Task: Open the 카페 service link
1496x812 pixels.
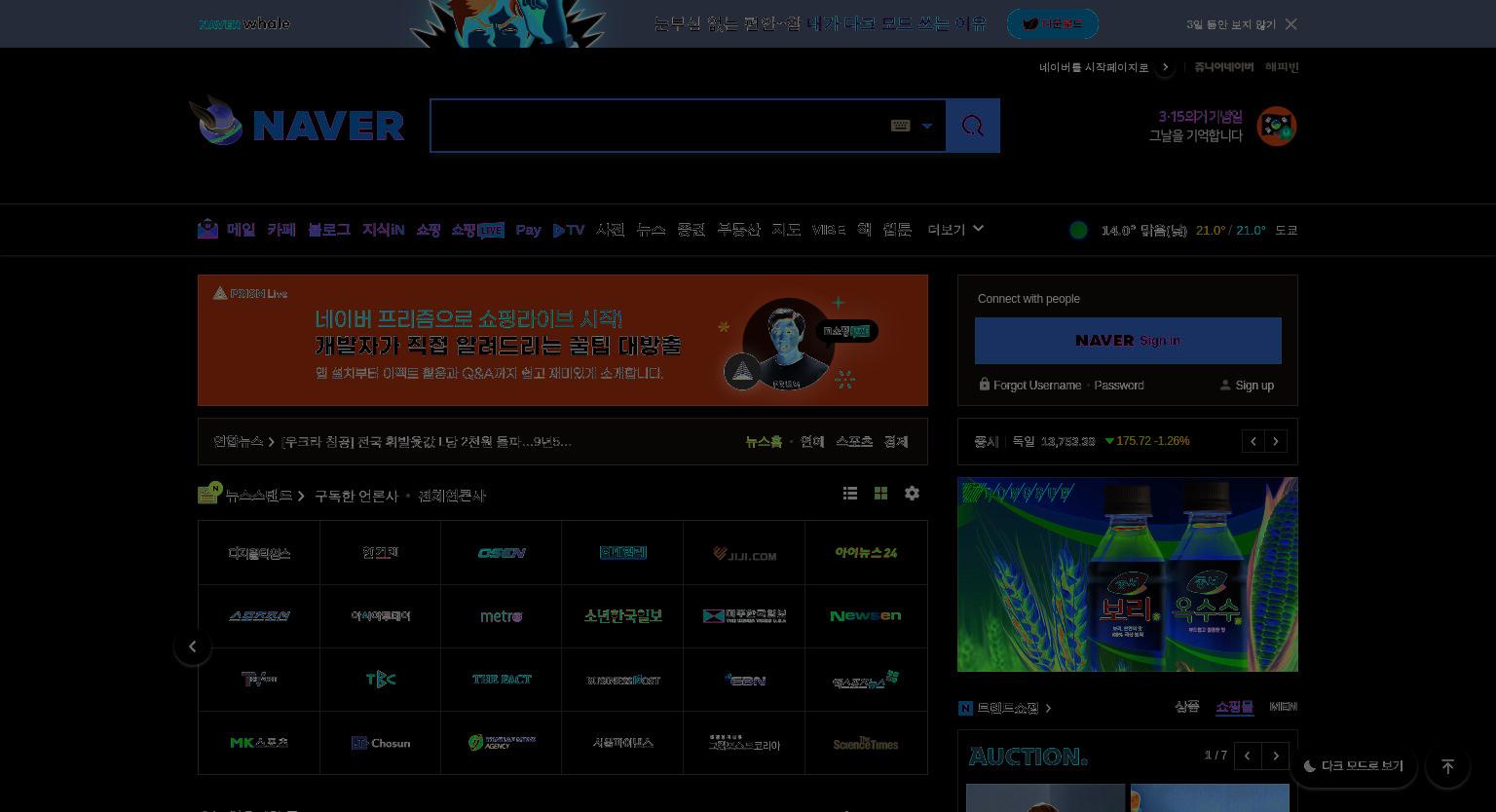Action: tap(281, 230)
